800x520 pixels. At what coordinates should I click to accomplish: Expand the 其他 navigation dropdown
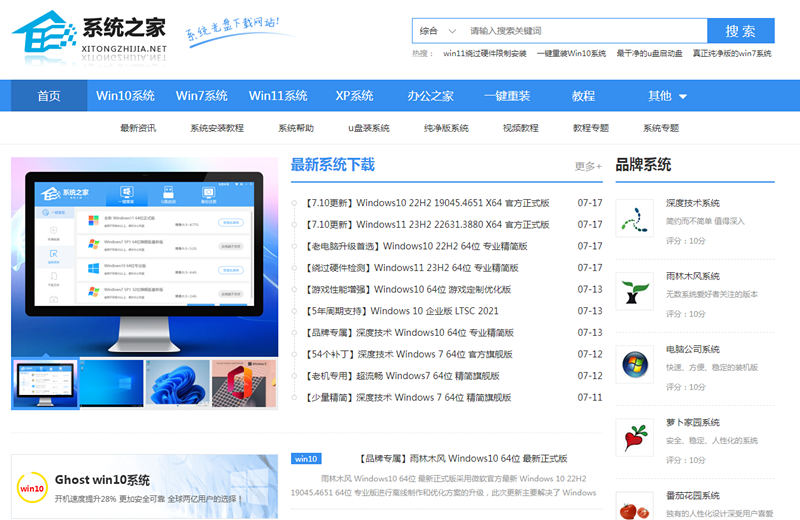(667, 96)
